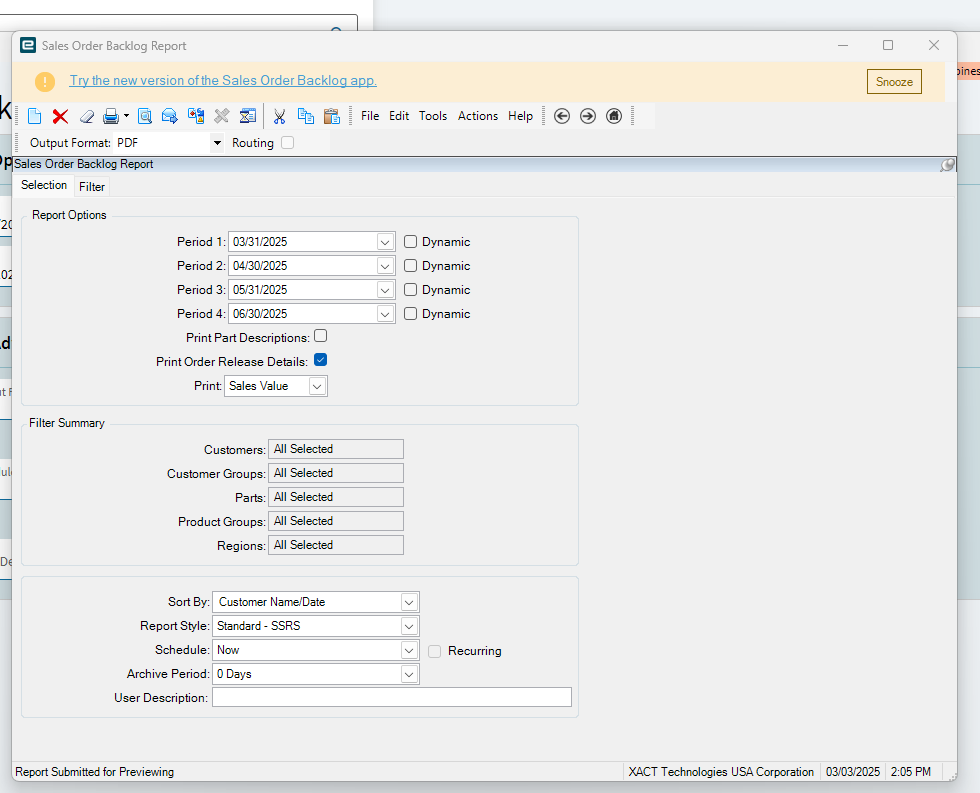Open the new Sales Order Backlog app link
Screen dimensions: 980x793
tap(223, 81)
